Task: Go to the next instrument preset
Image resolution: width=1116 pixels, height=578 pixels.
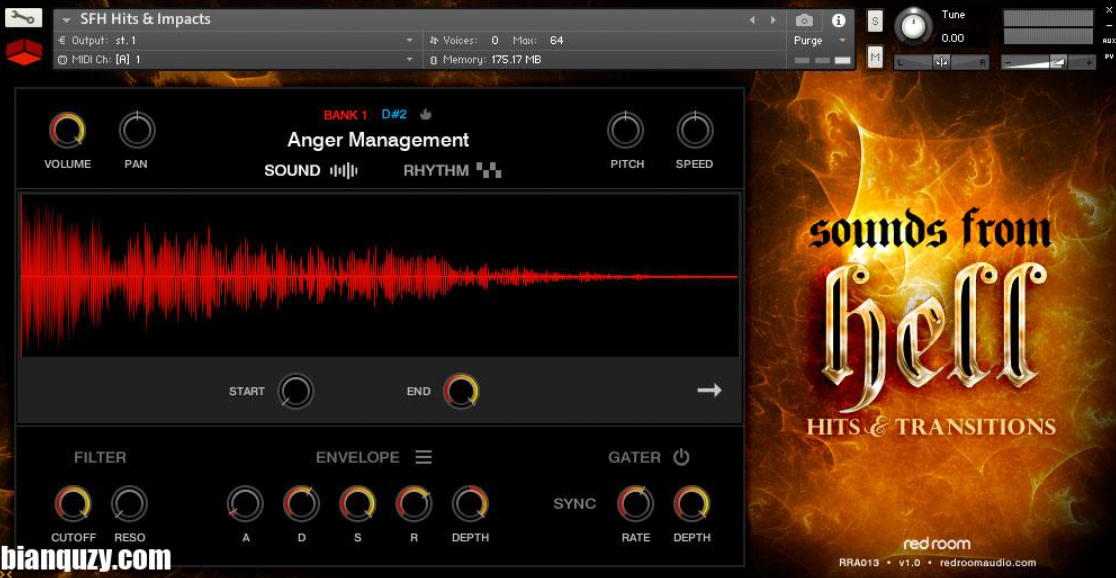Action: coord(772,20)
